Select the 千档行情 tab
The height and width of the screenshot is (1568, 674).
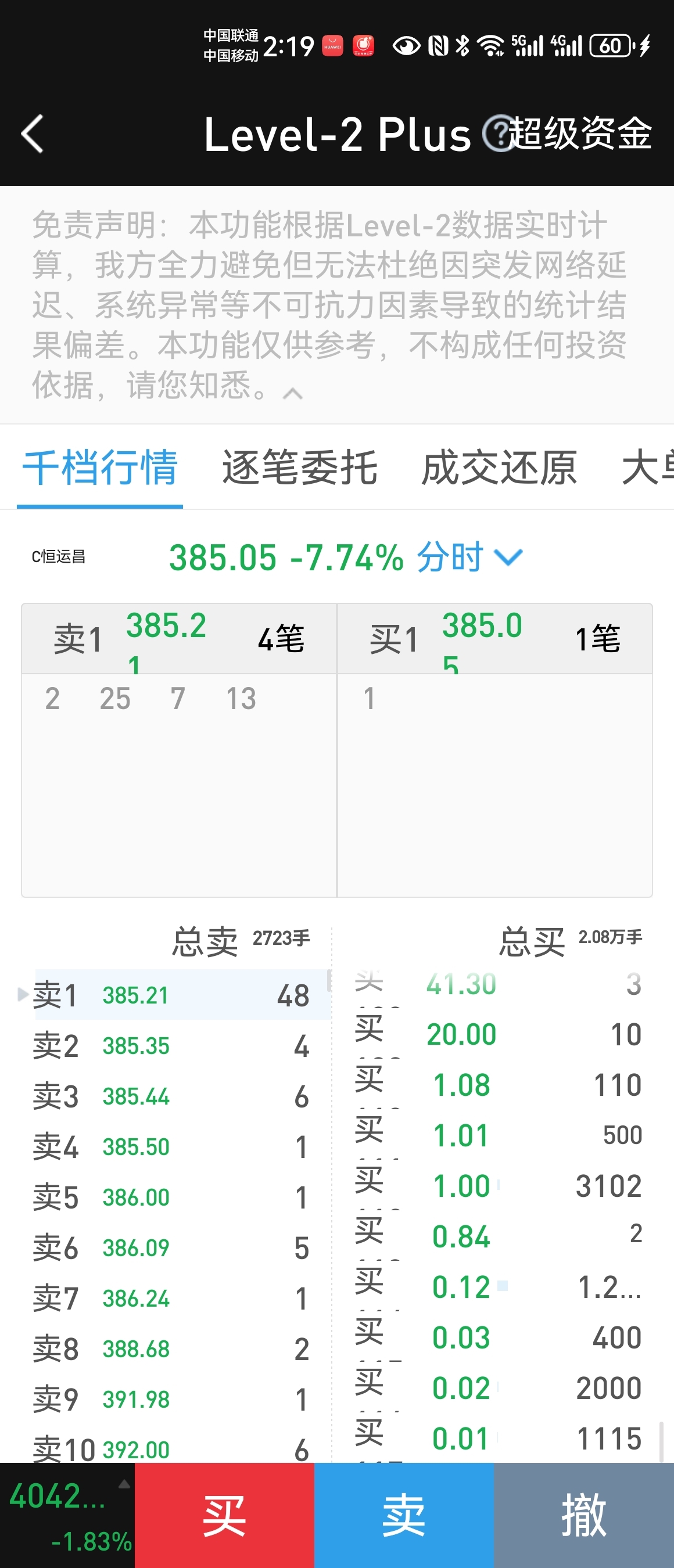pos(100,467)
